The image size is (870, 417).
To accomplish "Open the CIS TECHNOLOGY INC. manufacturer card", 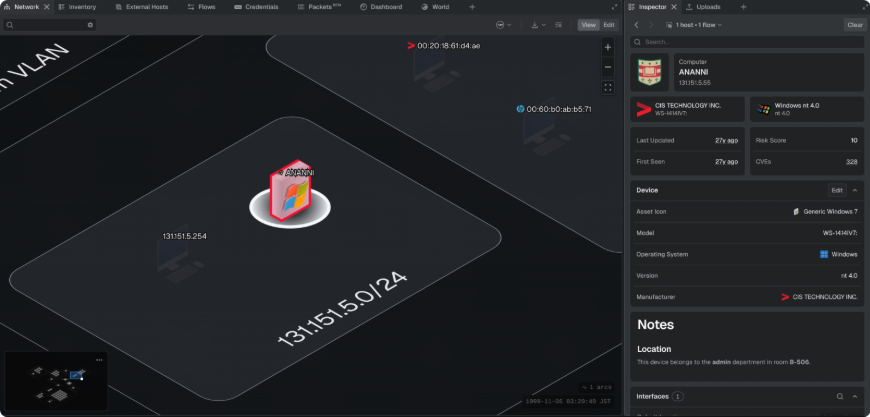I will (687, 109).
